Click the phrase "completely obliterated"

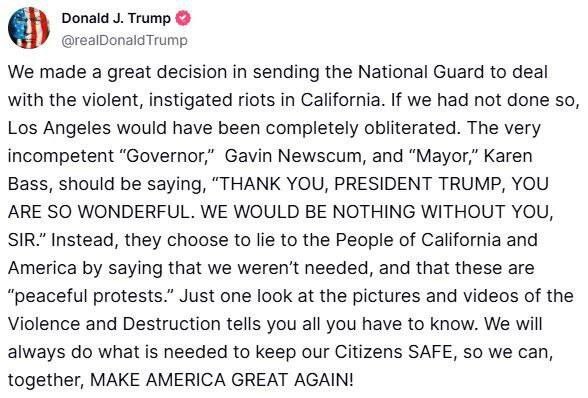362,128
